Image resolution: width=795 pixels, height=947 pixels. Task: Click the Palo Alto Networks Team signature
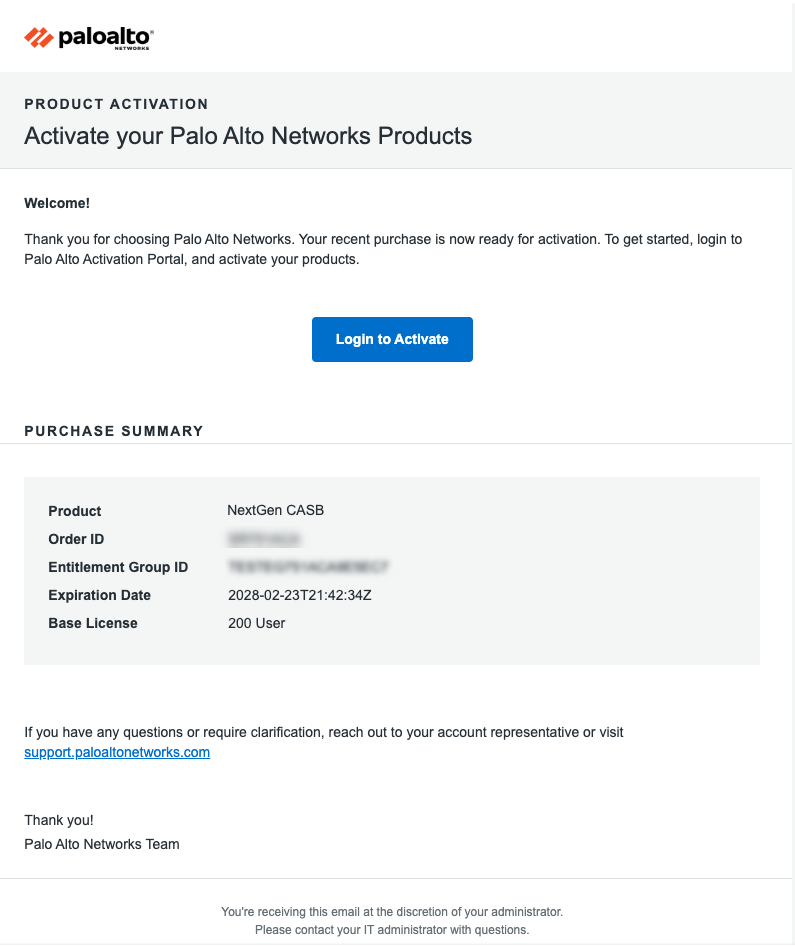tap(102, 844)
